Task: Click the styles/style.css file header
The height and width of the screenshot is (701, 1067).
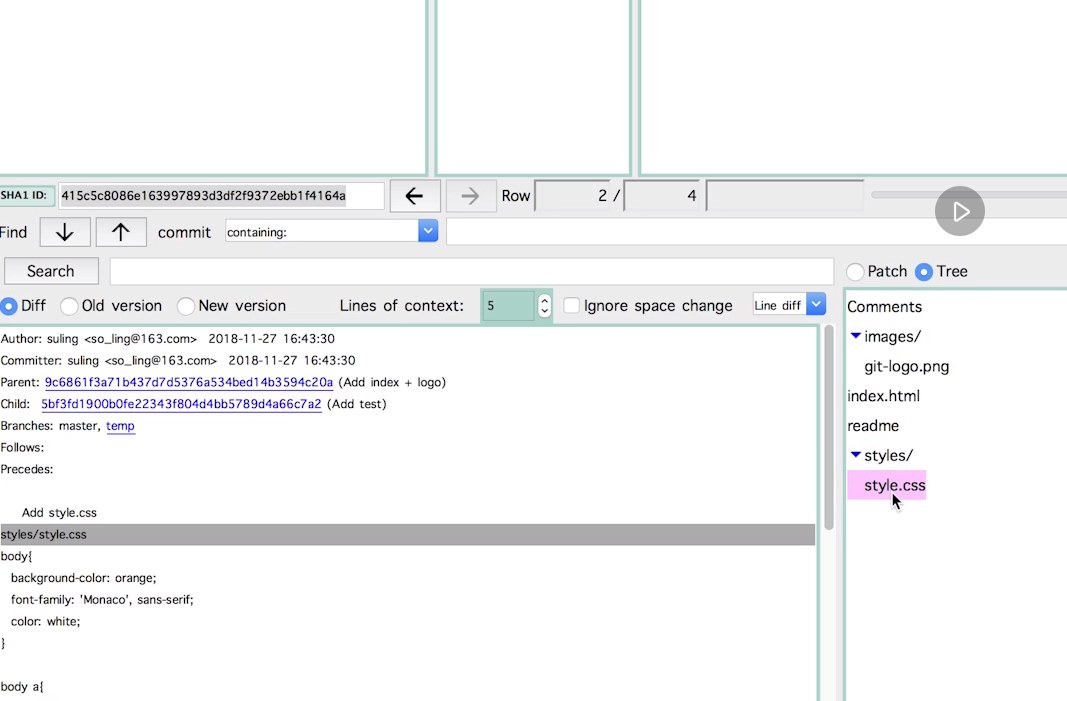Action: [408, 535]
